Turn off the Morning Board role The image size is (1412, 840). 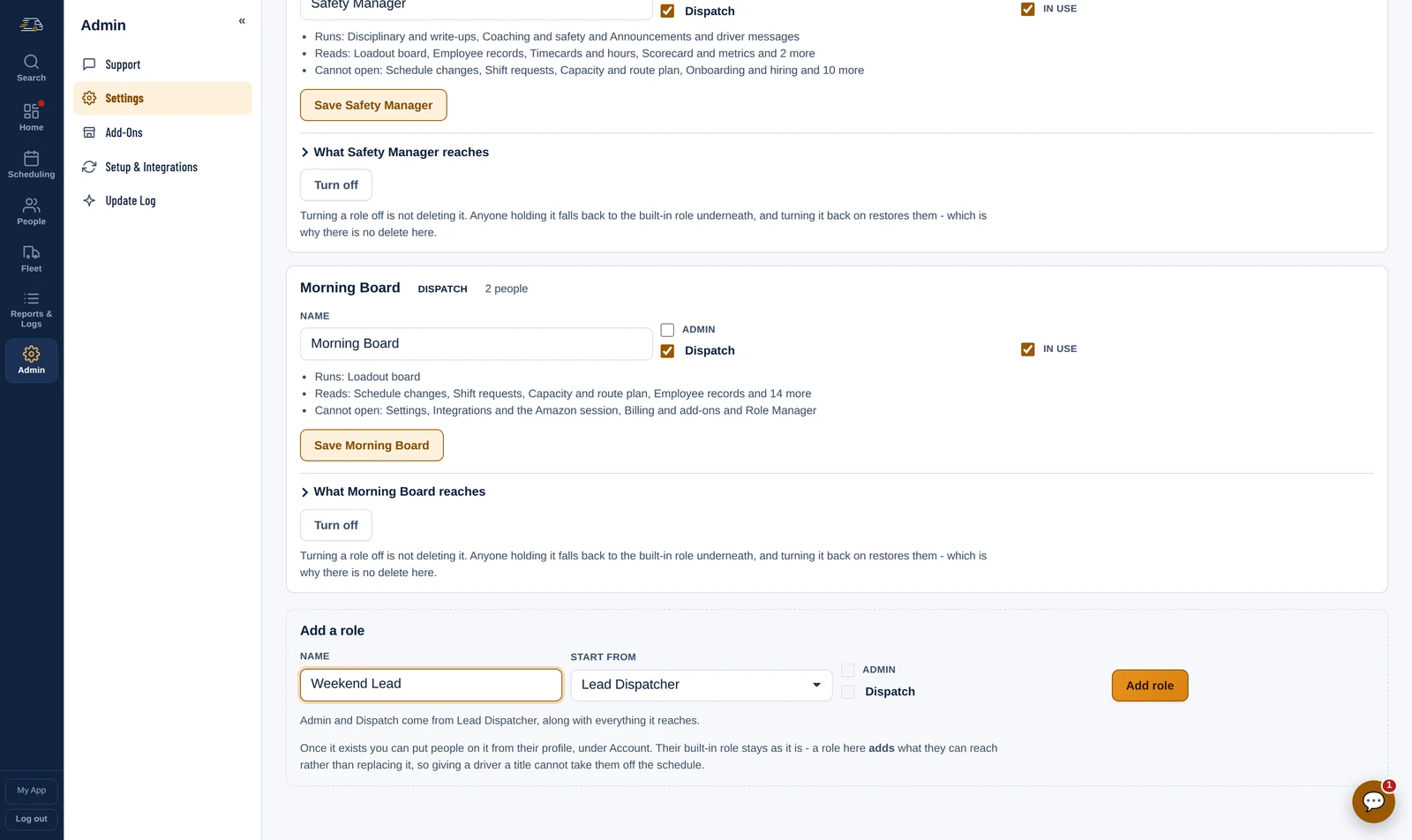click(x=336, y=526)
